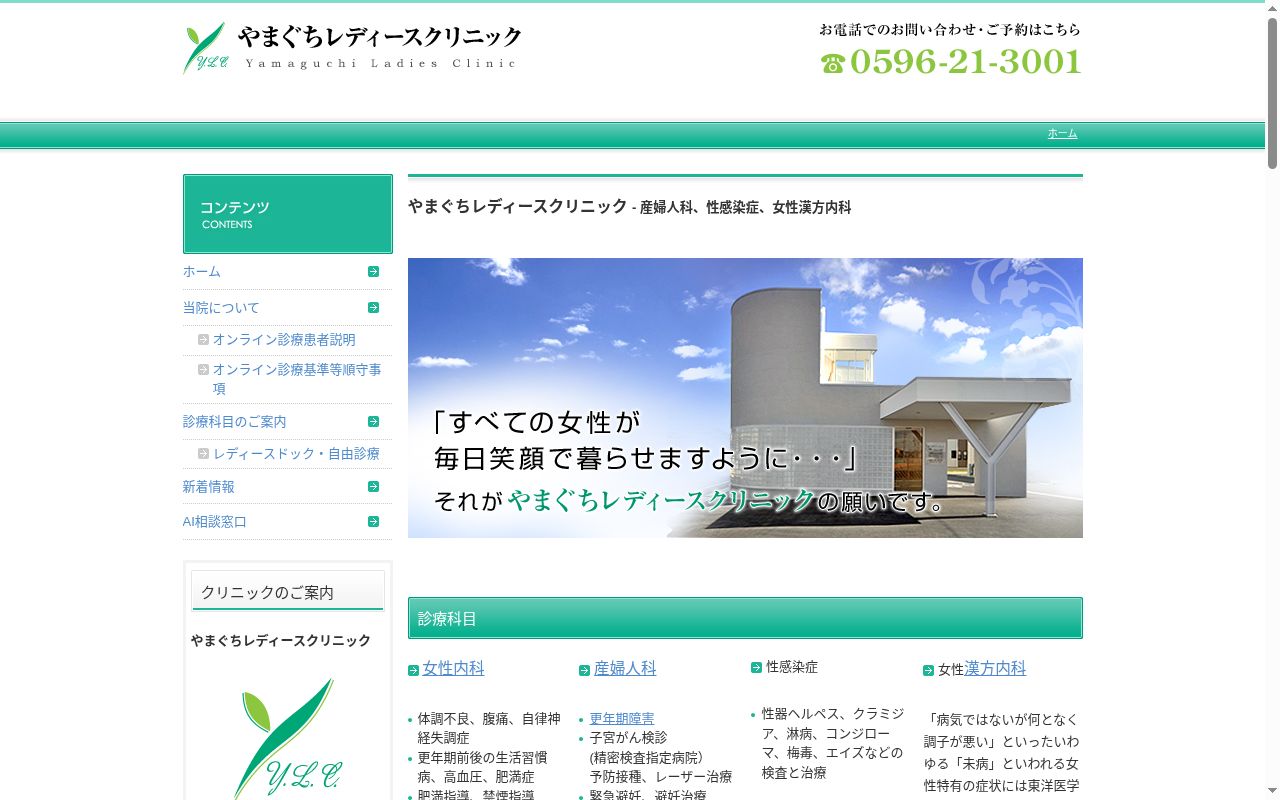Follow the 産婦人科 department link
The image size is (1280, 800).
point(626,669)
